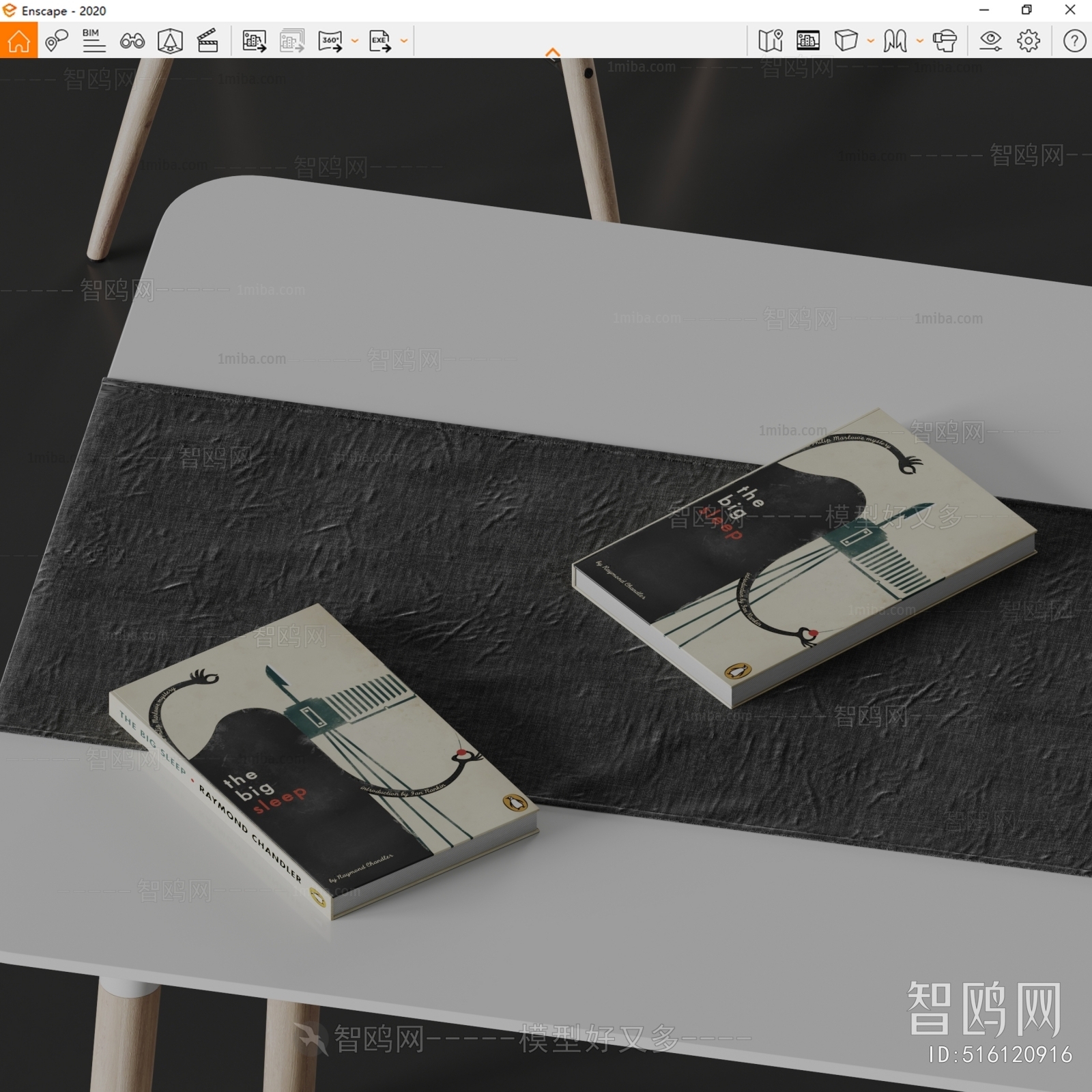The height and width of the screenshot is (1092, 1092).
Task: Close the Enscape window
Action: [x=1070, y=10]
